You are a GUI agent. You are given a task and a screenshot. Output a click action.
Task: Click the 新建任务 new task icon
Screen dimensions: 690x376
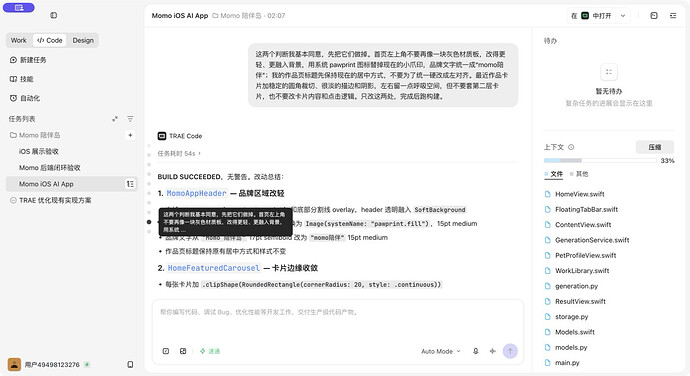pos(13,60)
